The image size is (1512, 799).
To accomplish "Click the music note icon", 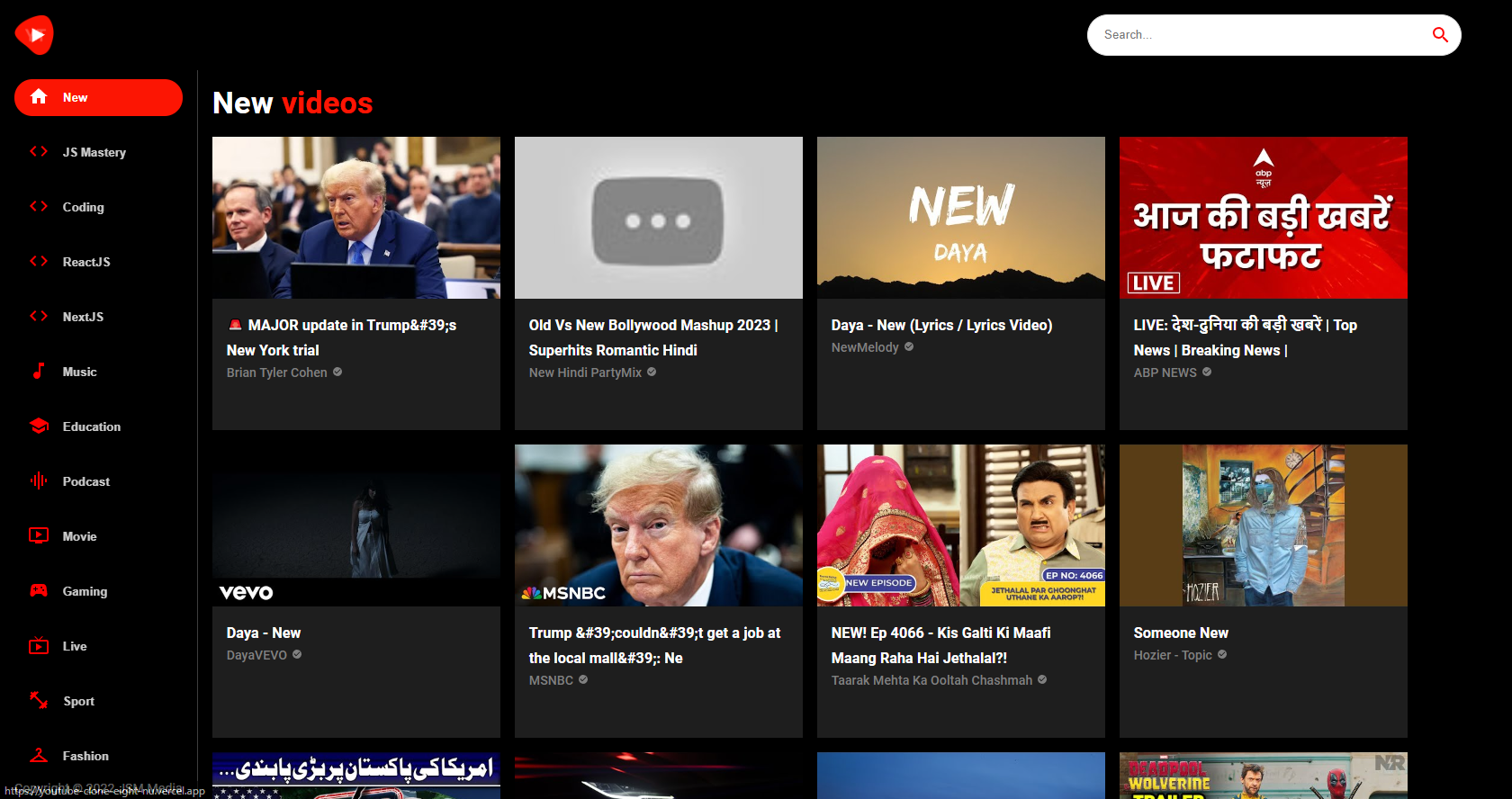I will [39, 372].
